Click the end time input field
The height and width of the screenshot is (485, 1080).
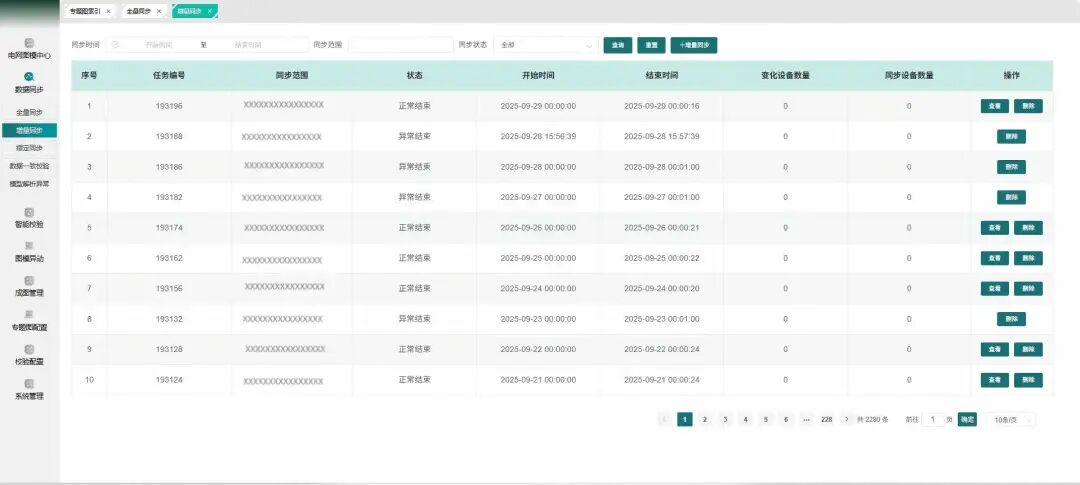click(x=249, y=45)
